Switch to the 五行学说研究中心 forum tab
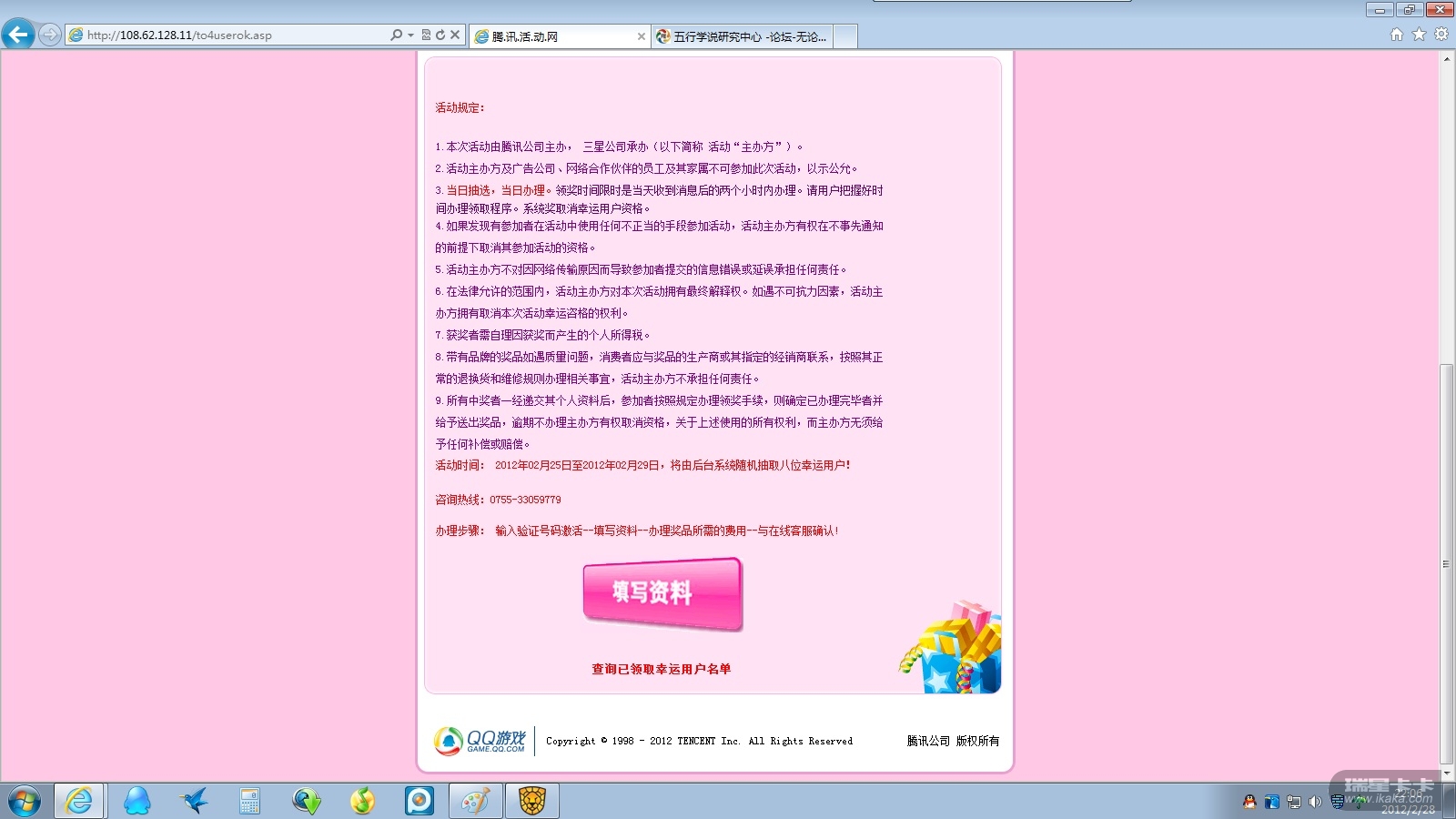Viewport: 1456px width, 819px height. coord(742,36)
